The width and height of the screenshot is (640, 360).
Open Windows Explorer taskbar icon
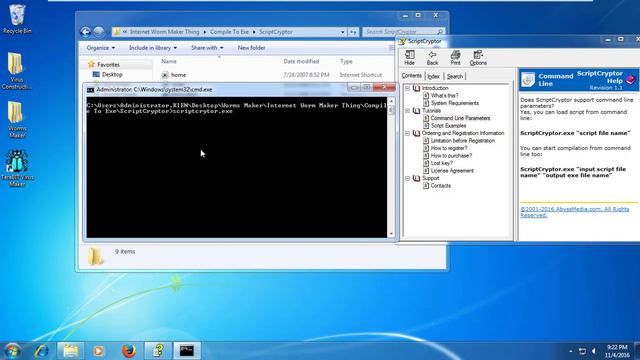70,351
